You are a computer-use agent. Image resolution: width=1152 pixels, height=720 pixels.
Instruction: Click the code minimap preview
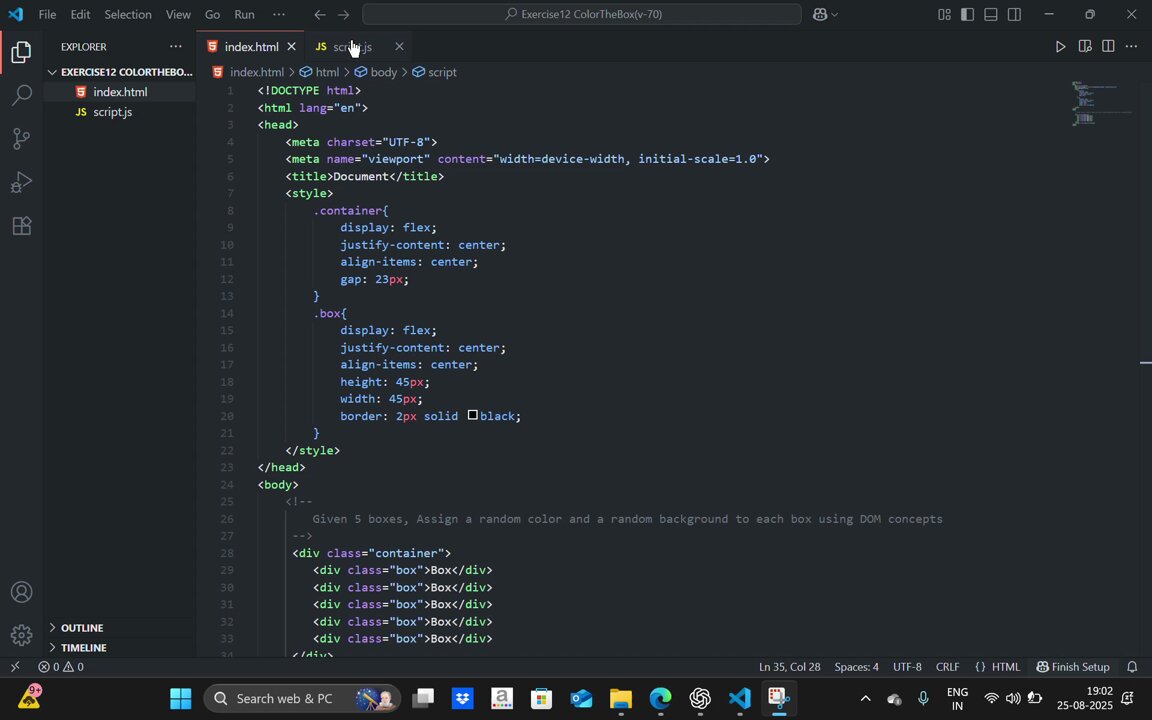click(x=1102, y=103)
